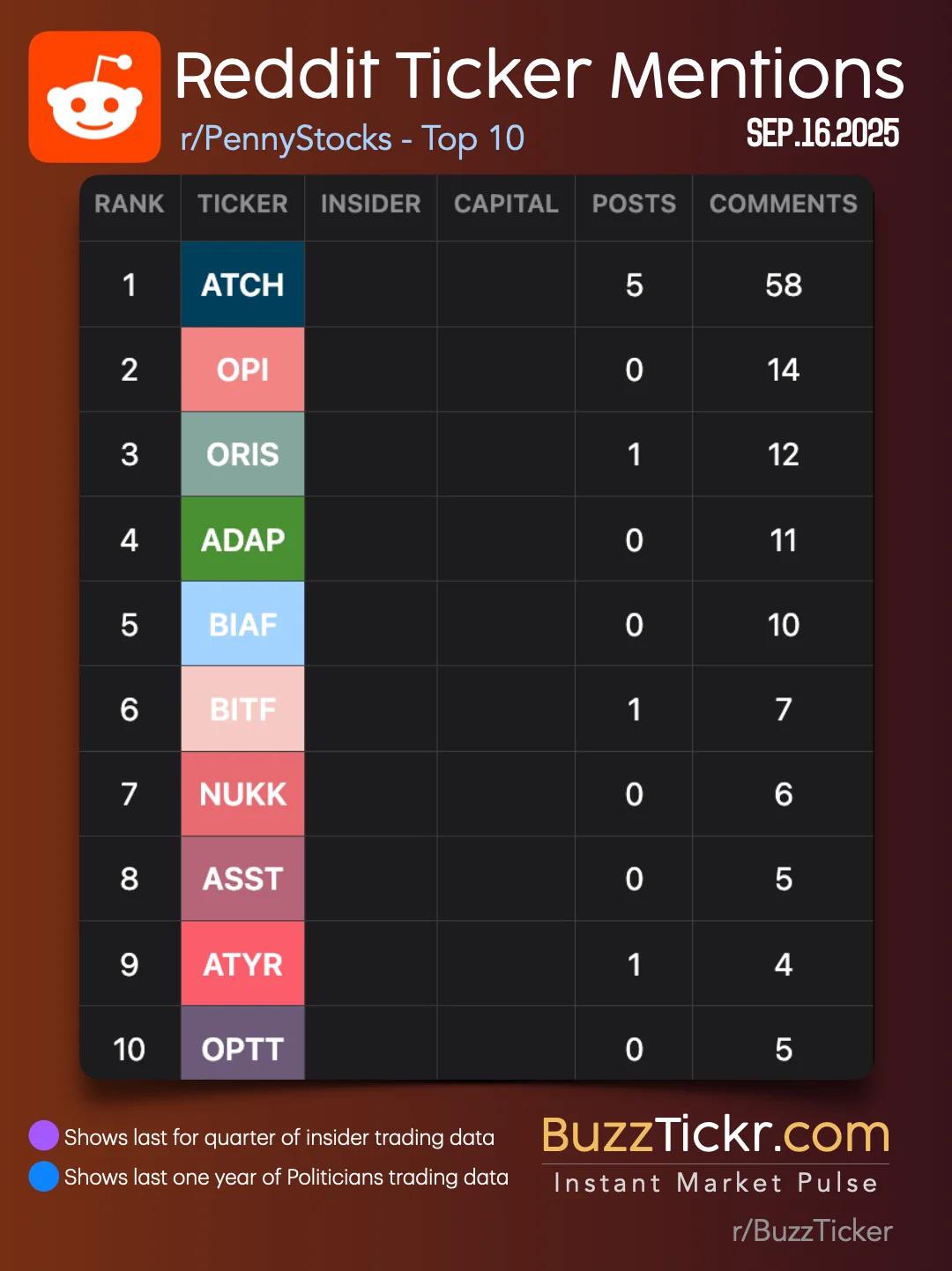The image size is (952, 1271).
Task: Click the blue politicians trading legend dot
Action: tap(43, 1176)
